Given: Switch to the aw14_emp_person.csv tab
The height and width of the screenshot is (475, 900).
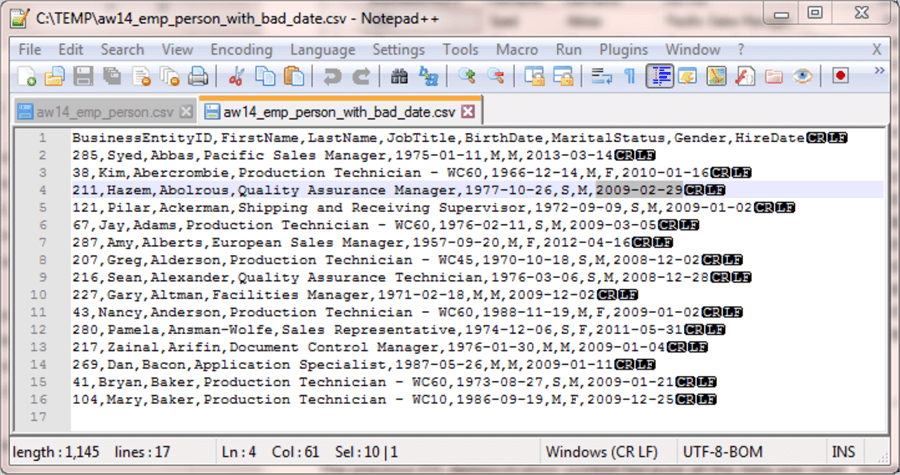Looking at the screenshot, I should (x=104, y=112).
